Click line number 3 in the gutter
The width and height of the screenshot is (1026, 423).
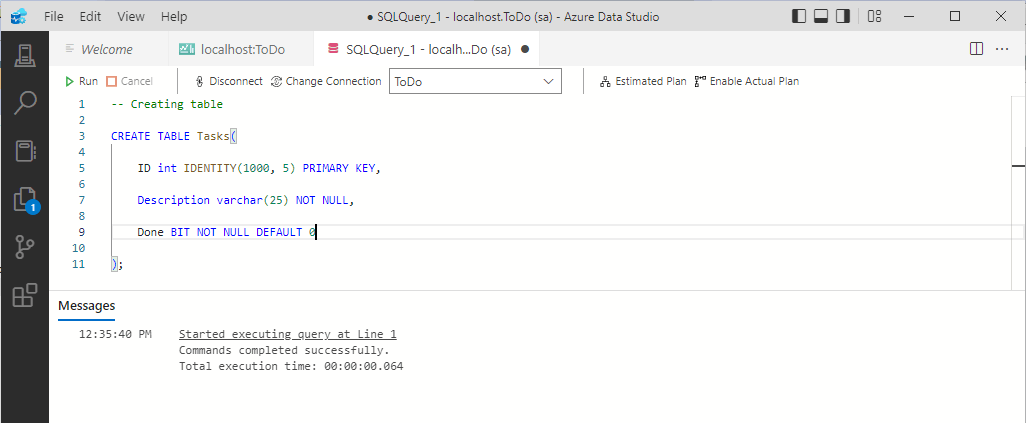pyautogui.click(x=81, y=136)
